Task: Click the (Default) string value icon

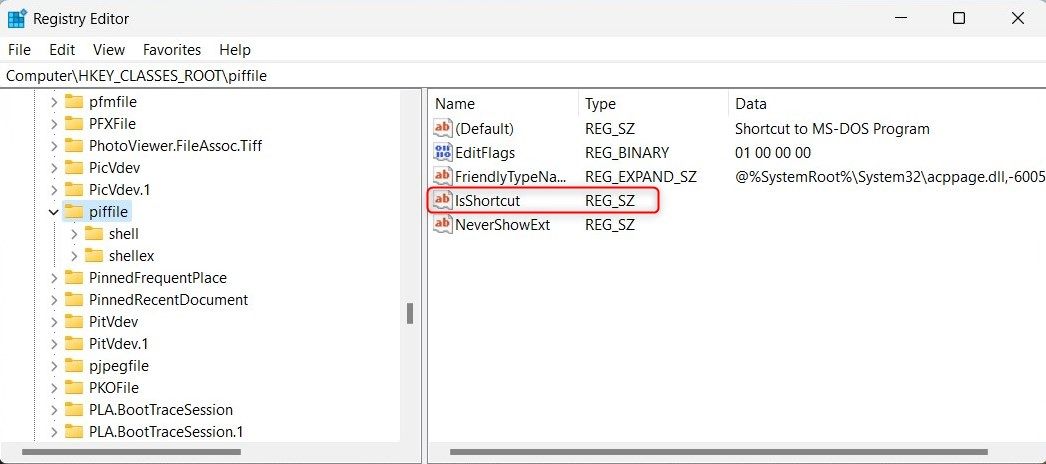Action: tap(443, 129)
